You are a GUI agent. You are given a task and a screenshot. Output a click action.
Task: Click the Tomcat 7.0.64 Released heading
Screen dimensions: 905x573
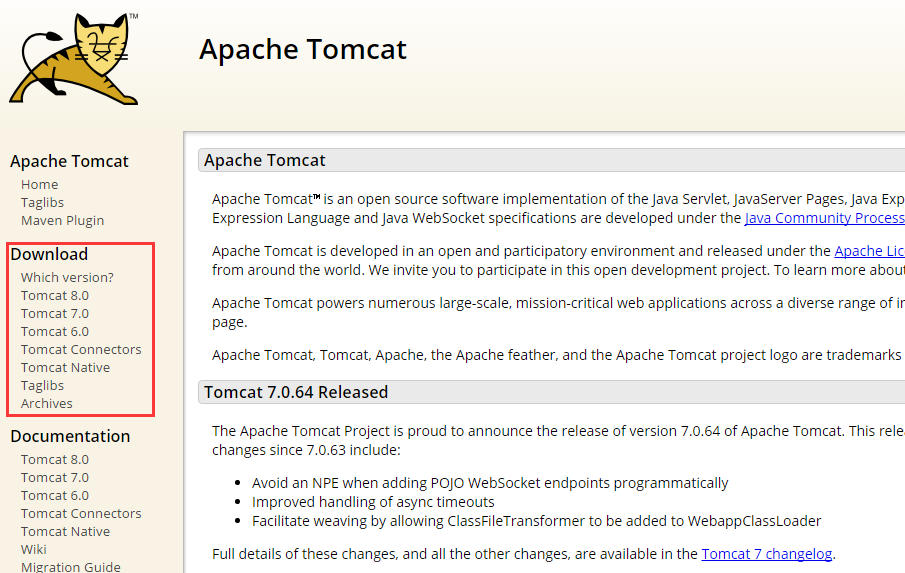[296, 392]
